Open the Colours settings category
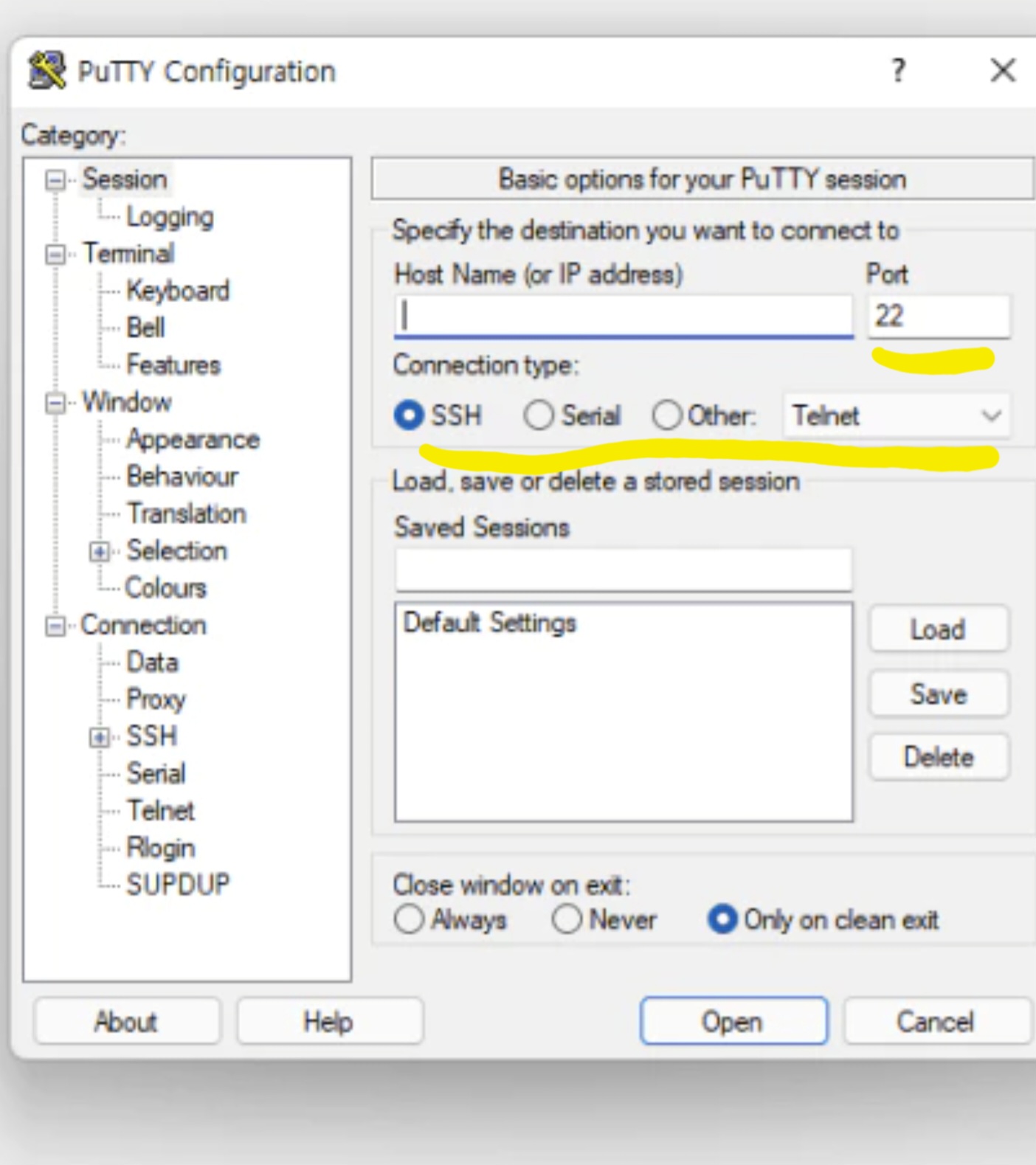 [166, 588]
